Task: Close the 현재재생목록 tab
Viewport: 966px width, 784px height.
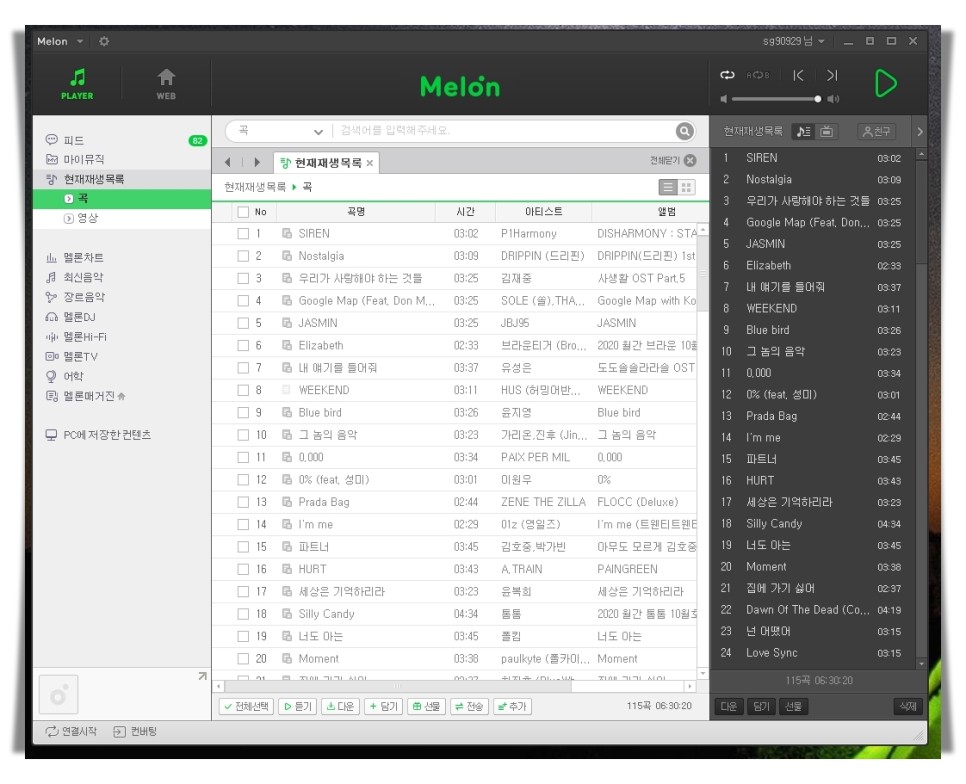Action: click(370, 163)
